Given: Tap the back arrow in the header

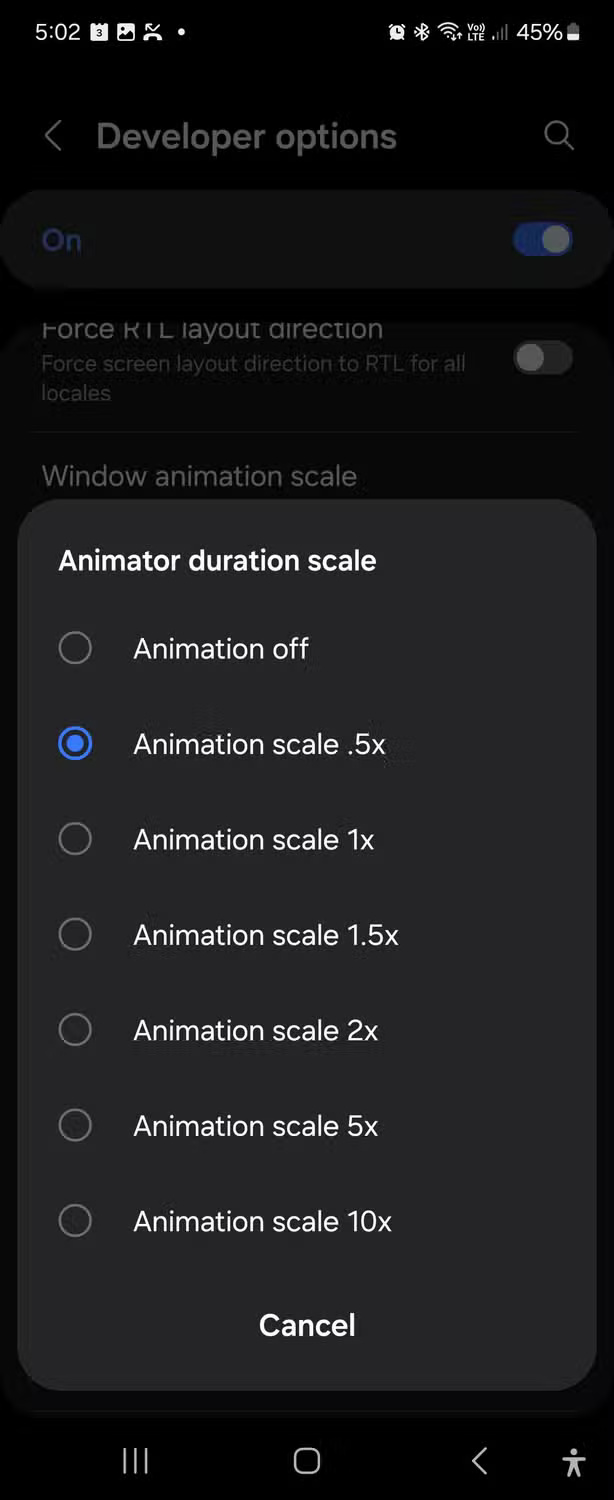Looking at the screenshot, I should (x=52, y=136).
